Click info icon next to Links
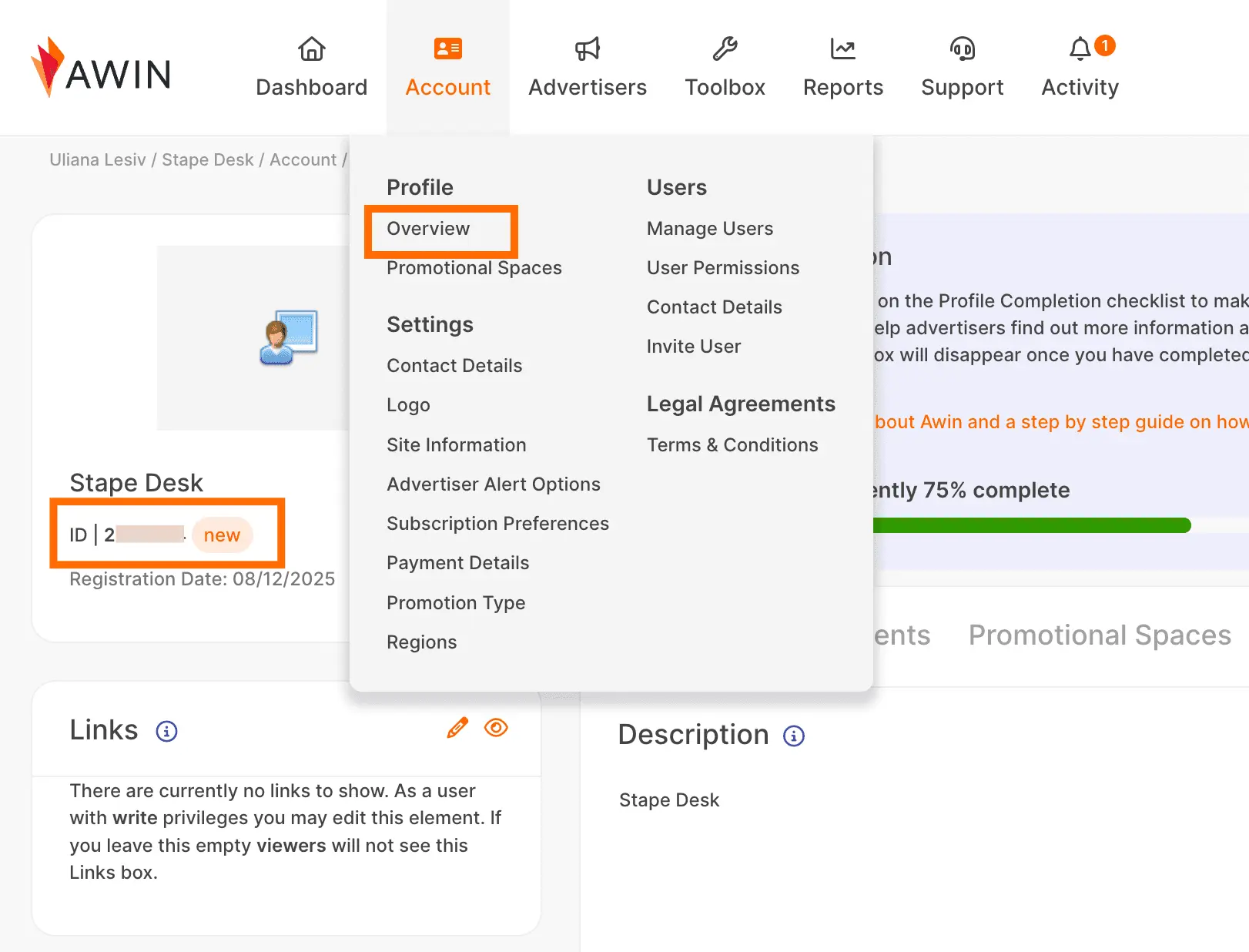The height and width of the screenshot is (952, 1249). (166, 731)
